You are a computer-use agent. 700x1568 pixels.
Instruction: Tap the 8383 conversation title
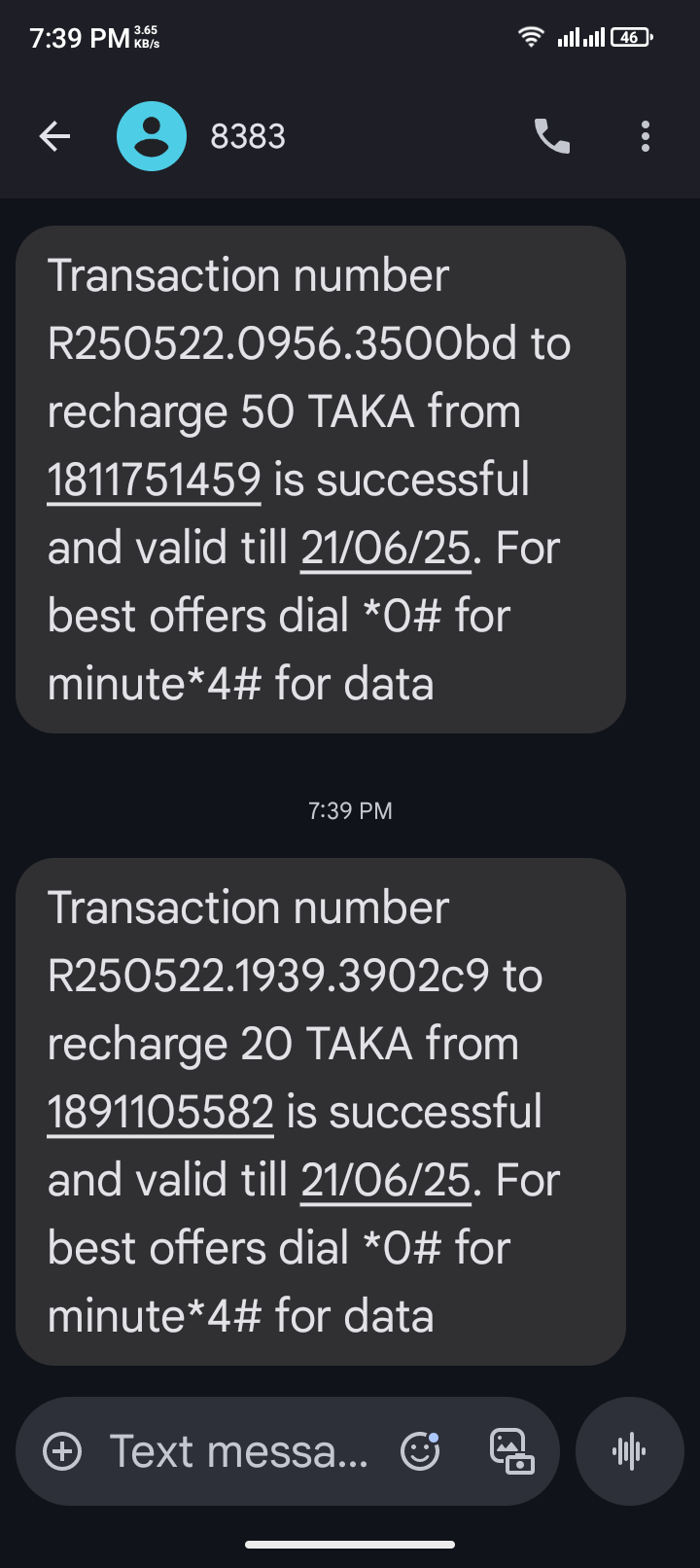pyautogui.click(x=248, y=136)
